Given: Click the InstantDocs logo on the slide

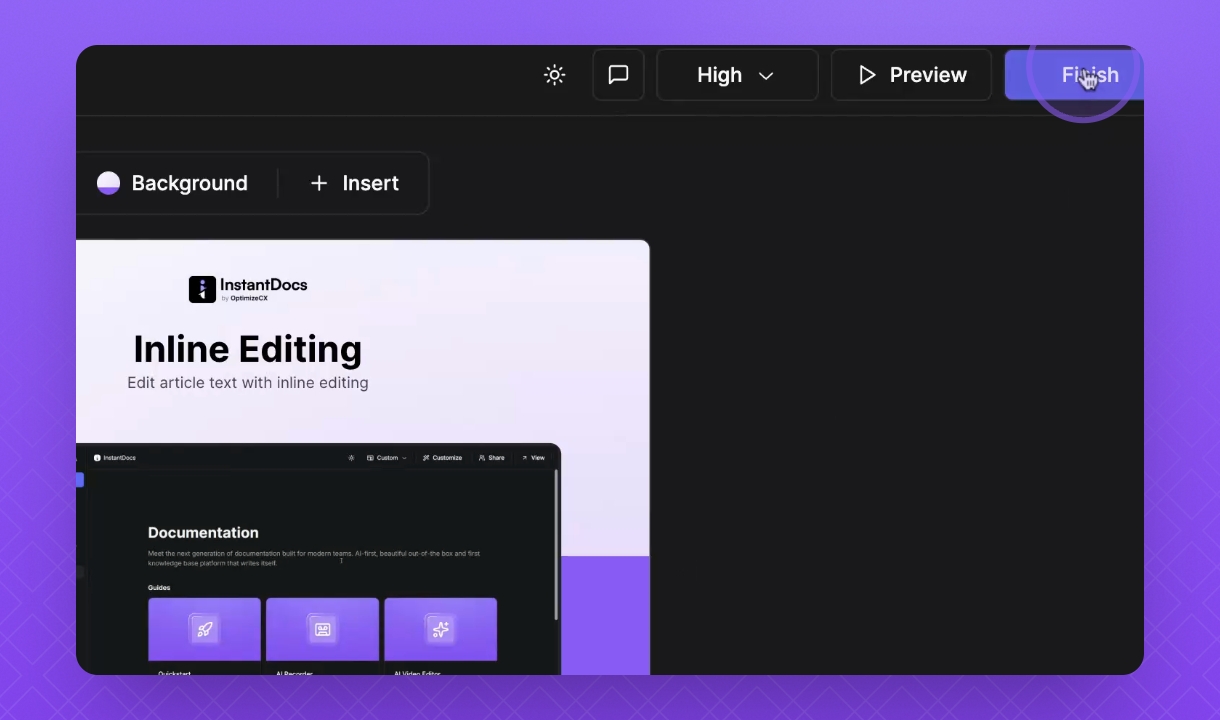Looking at the screenshot, I should (x=248, y=289).
